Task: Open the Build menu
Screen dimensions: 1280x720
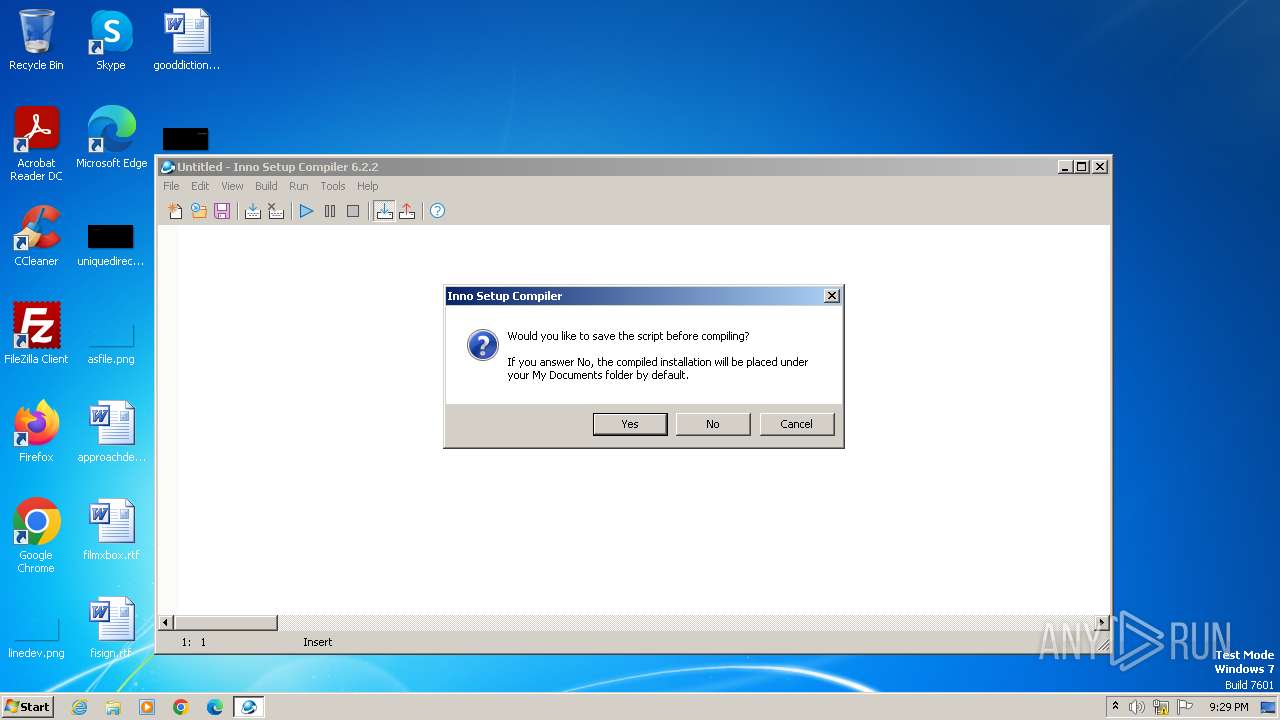Action: coord(266,186)
